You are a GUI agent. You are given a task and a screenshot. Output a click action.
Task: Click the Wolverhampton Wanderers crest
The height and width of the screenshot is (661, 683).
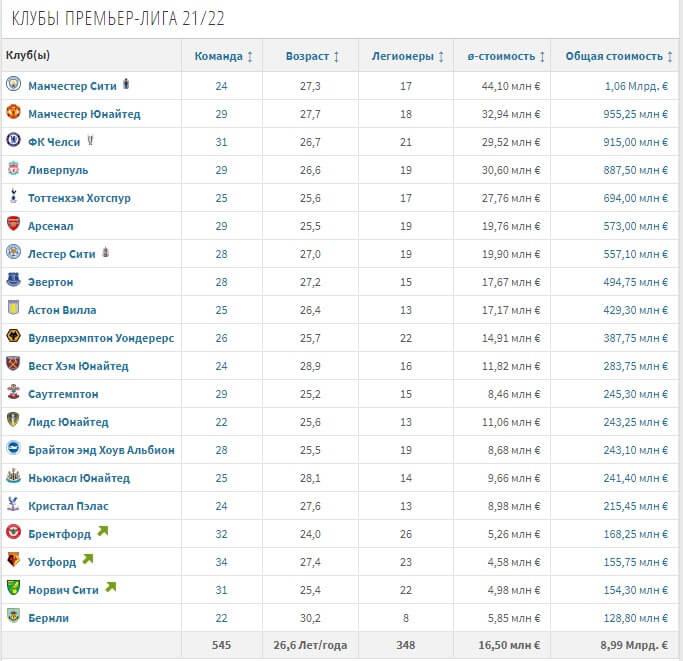14,336
